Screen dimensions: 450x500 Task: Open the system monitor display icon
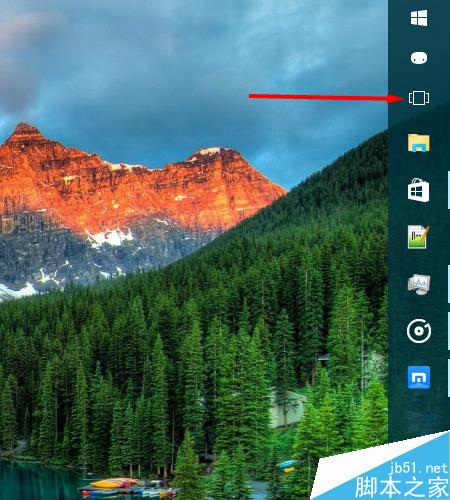419,284
